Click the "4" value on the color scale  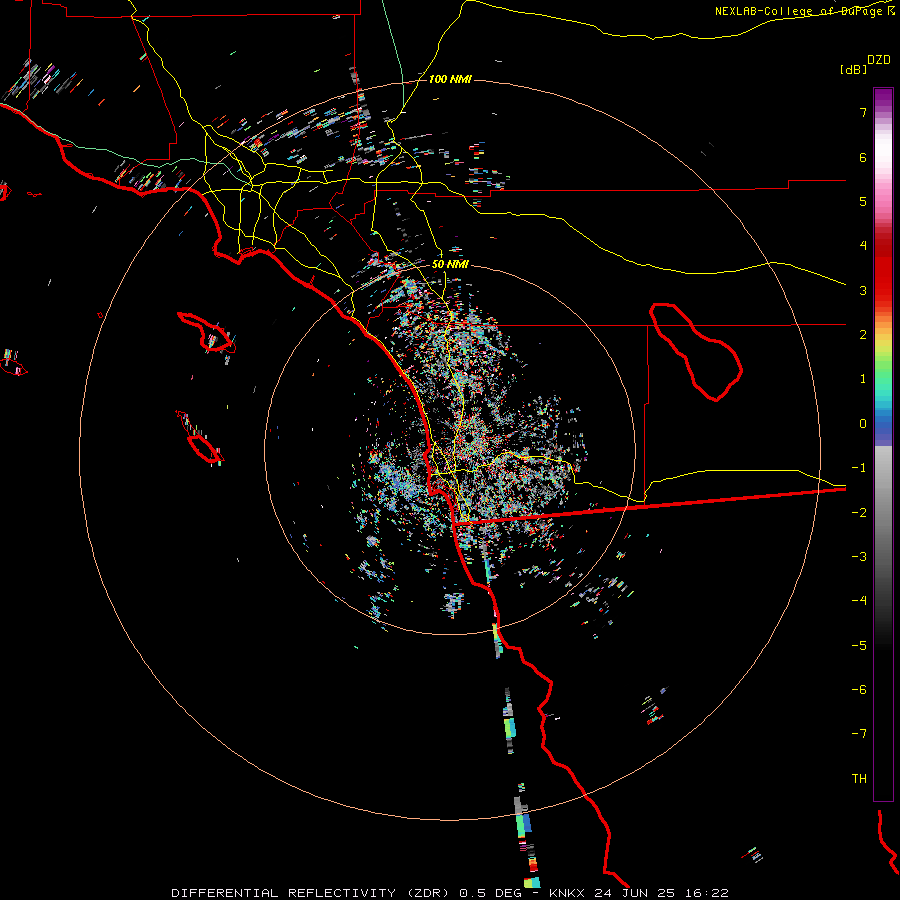click(863, 246)
